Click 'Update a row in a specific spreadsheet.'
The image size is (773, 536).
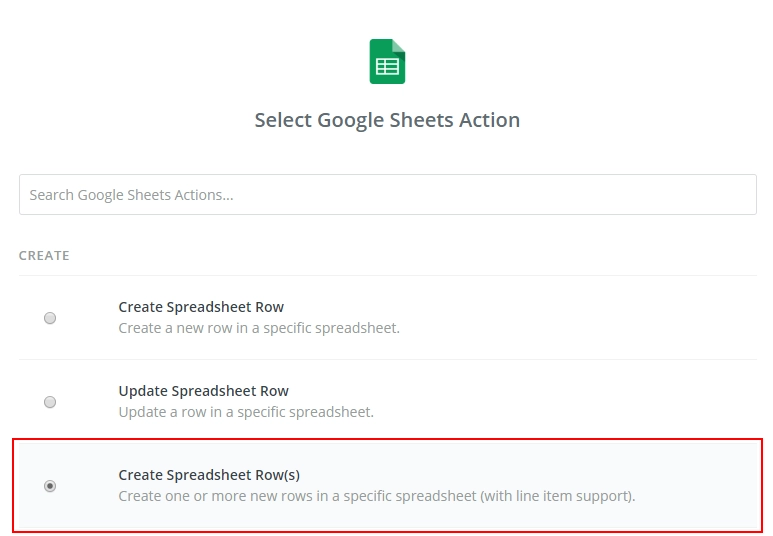click(x=246, y=412)
